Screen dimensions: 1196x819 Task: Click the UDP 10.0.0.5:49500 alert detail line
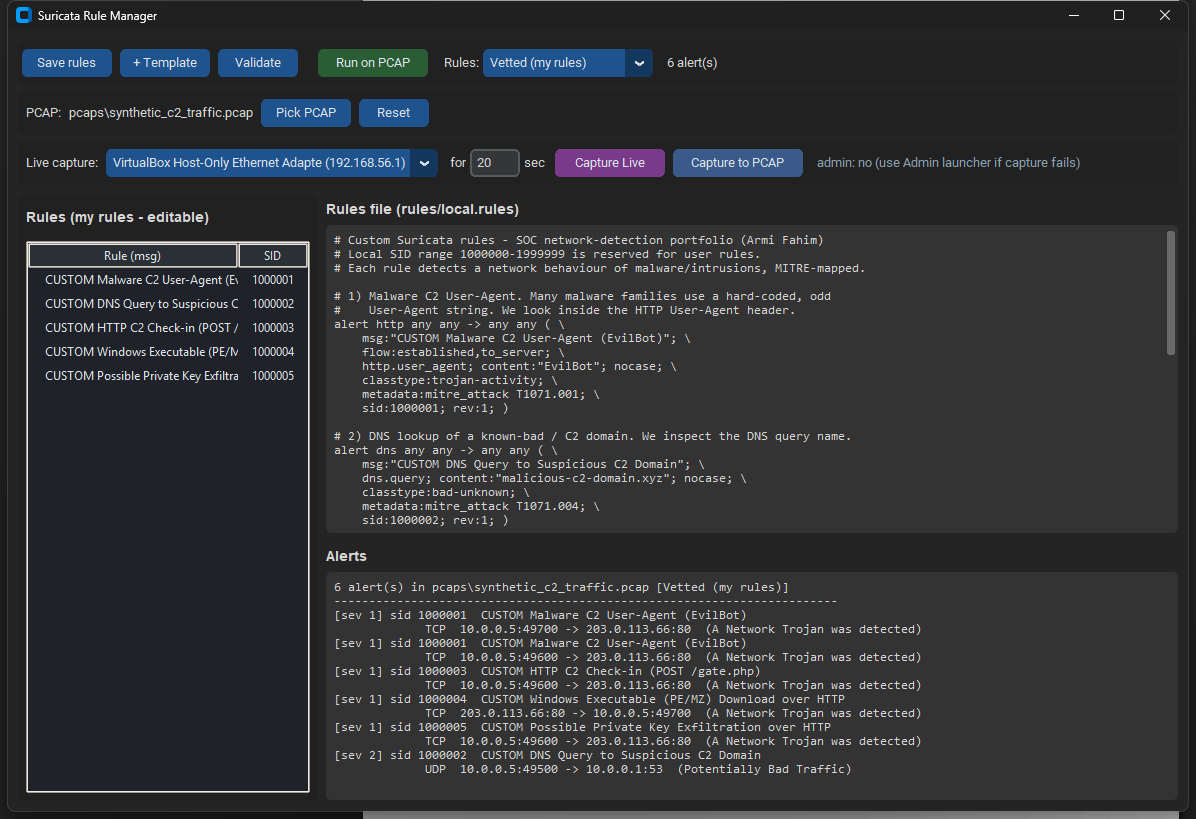638,769
